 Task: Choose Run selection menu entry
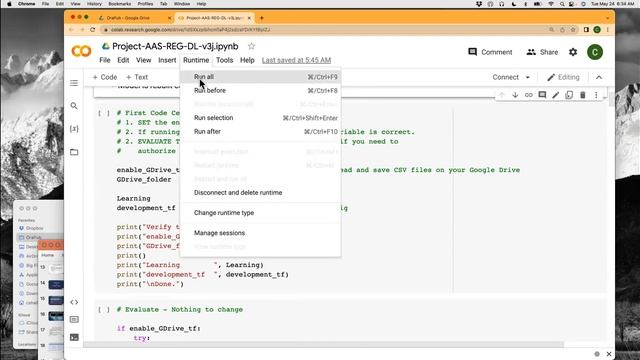click(260, 118)
